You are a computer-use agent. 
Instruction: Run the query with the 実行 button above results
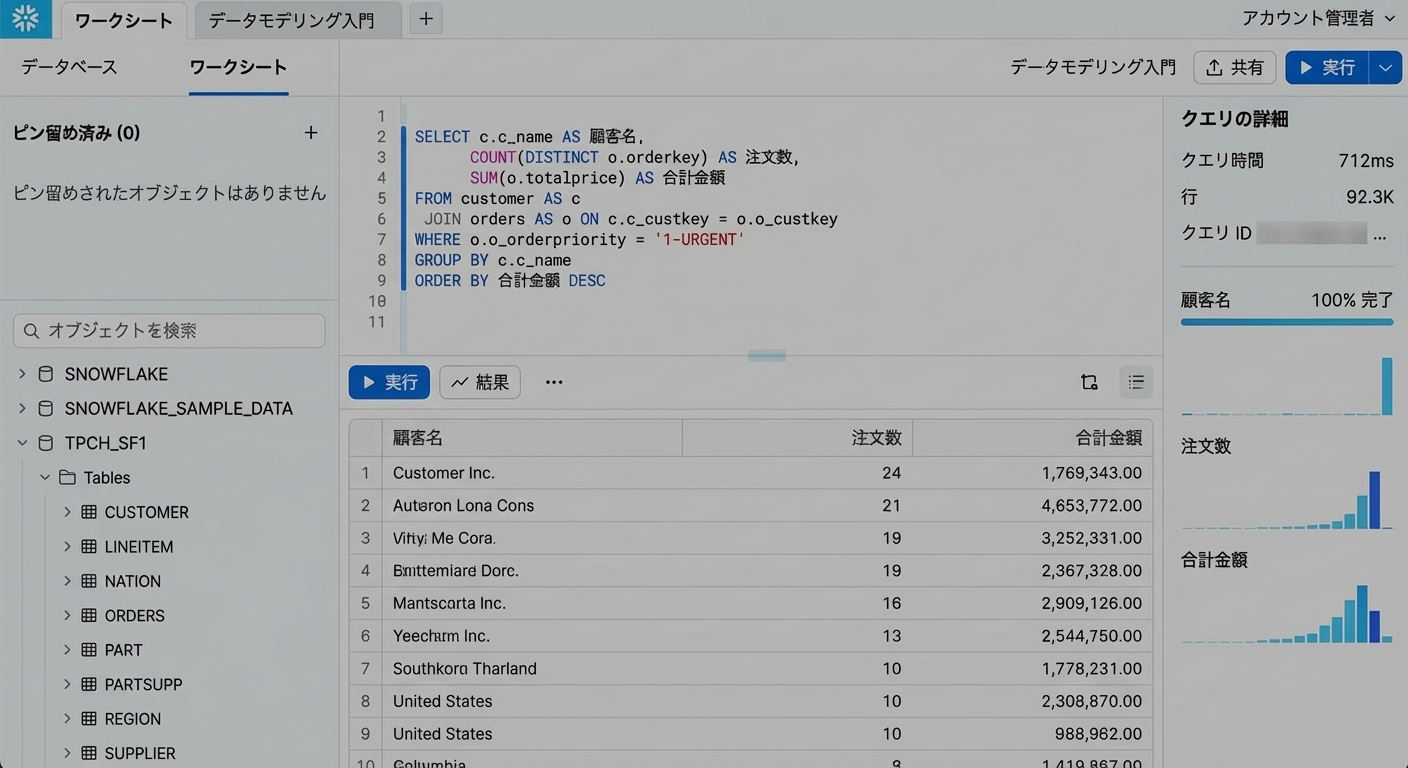pos(389,382)
